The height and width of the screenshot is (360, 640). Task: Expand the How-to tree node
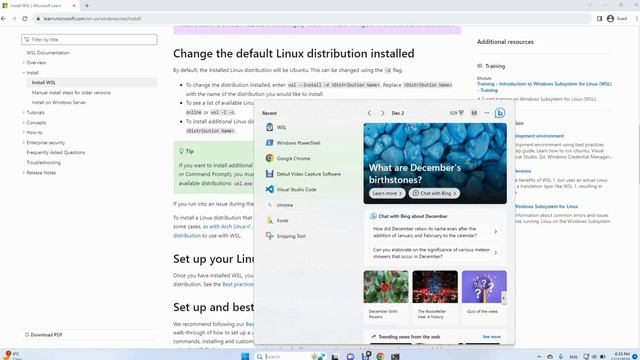[24, 133]
